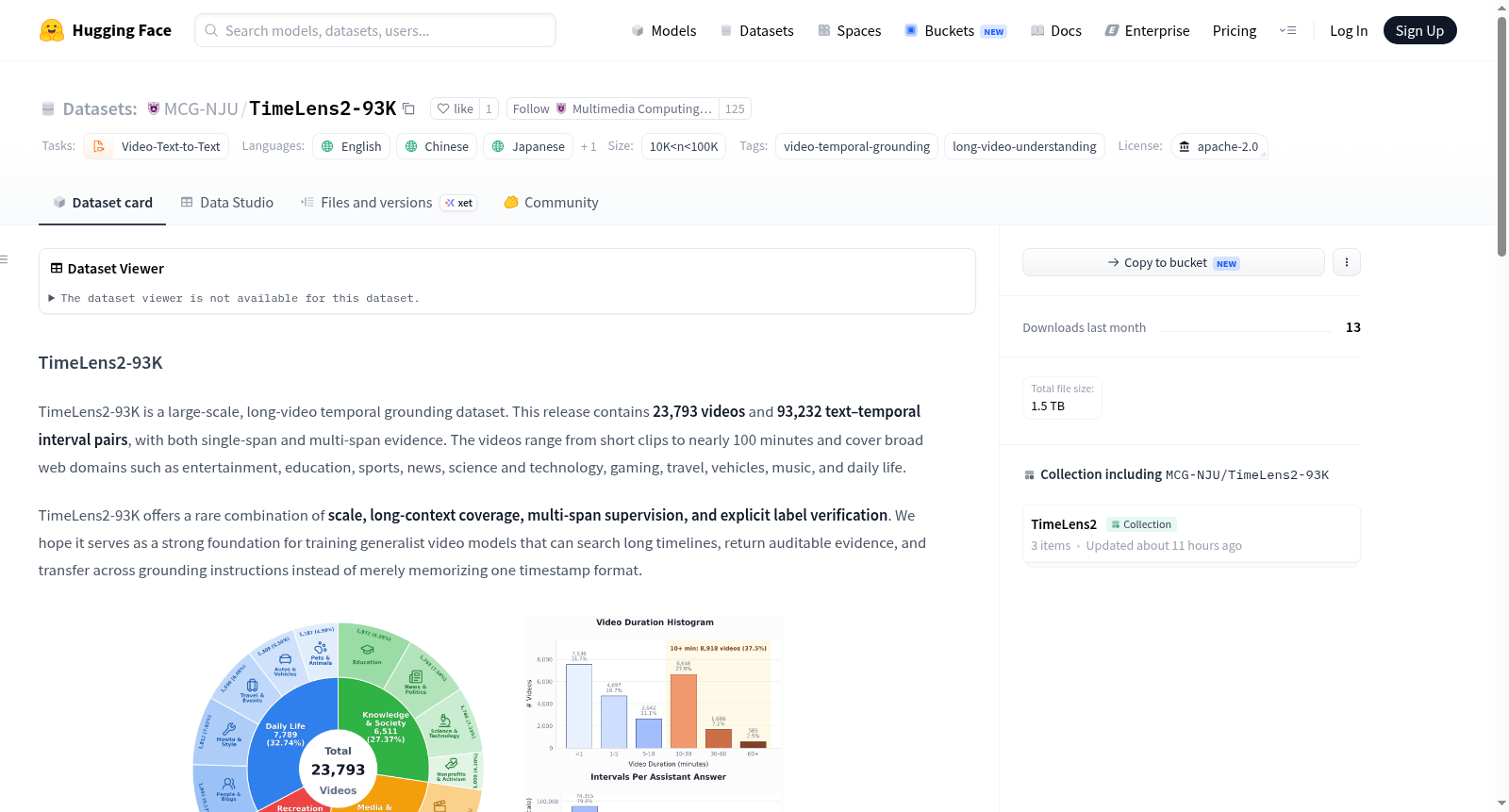Click the Enterprise icon in navbar
1509x812 pixels.
tap(1112, 30)
